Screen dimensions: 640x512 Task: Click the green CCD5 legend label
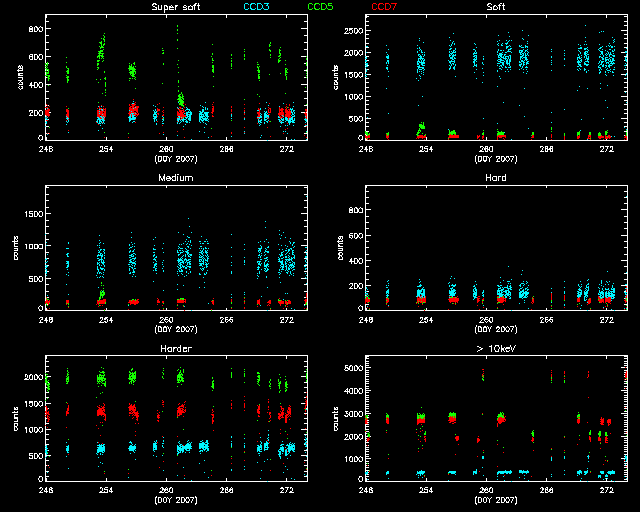[322, 7]
